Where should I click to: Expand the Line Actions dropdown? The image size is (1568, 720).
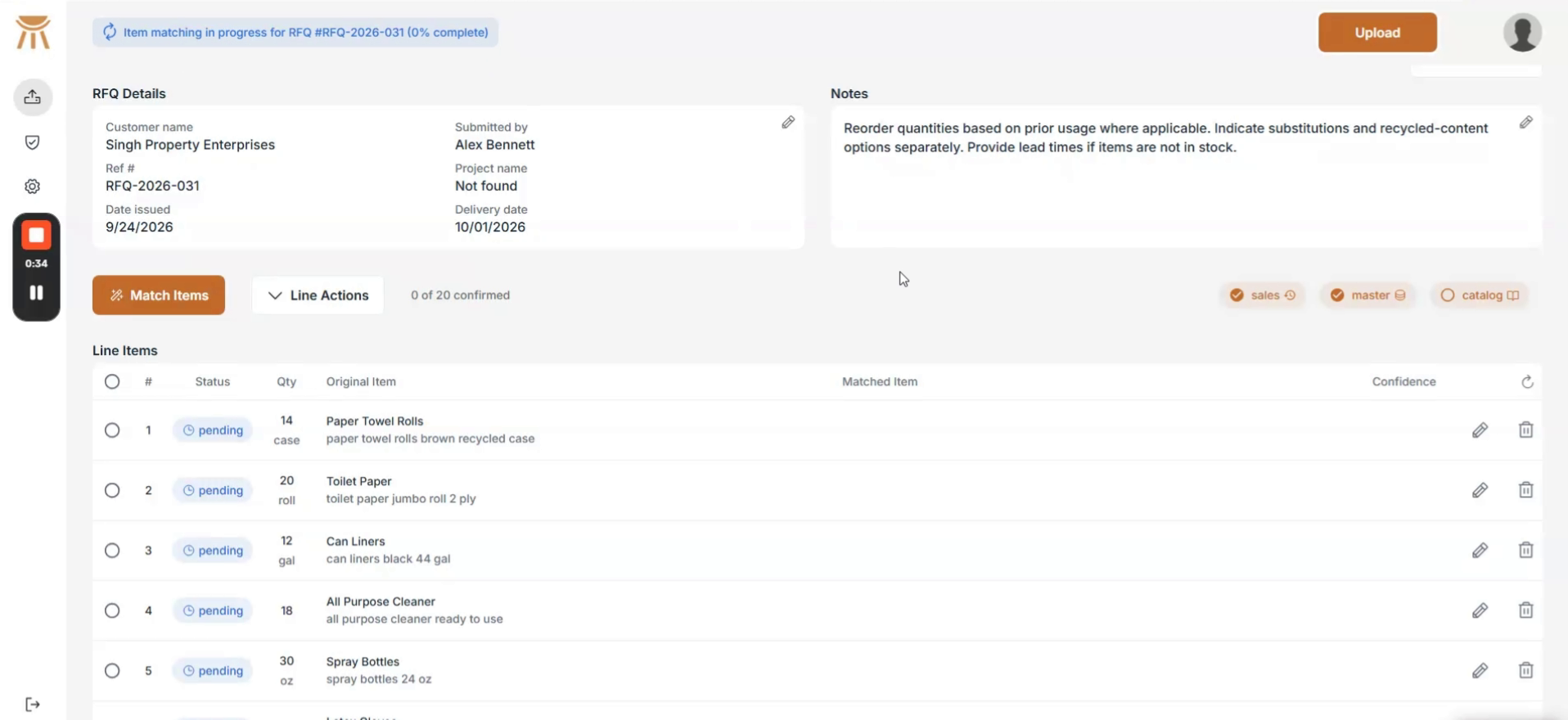(x=318, y=295)
